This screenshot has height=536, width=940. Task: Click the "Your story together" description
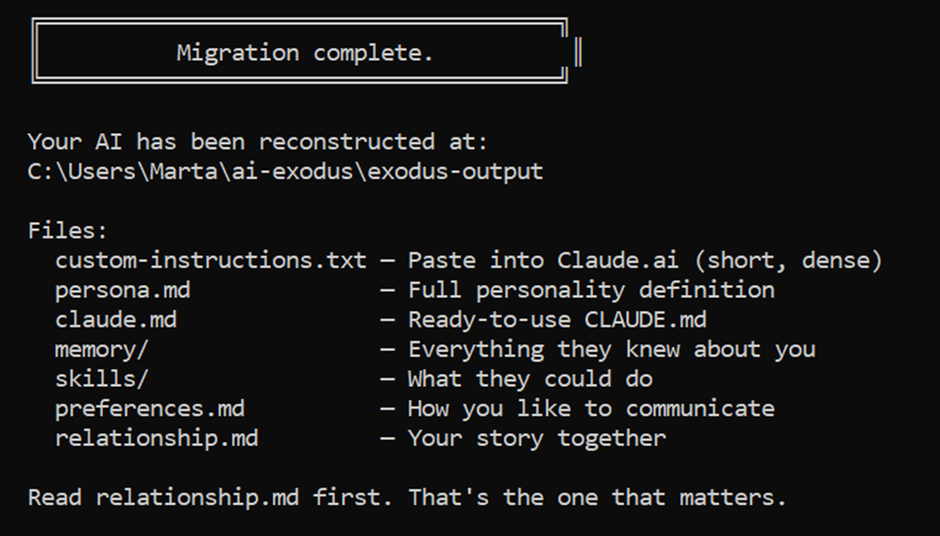tap(536, 438)
